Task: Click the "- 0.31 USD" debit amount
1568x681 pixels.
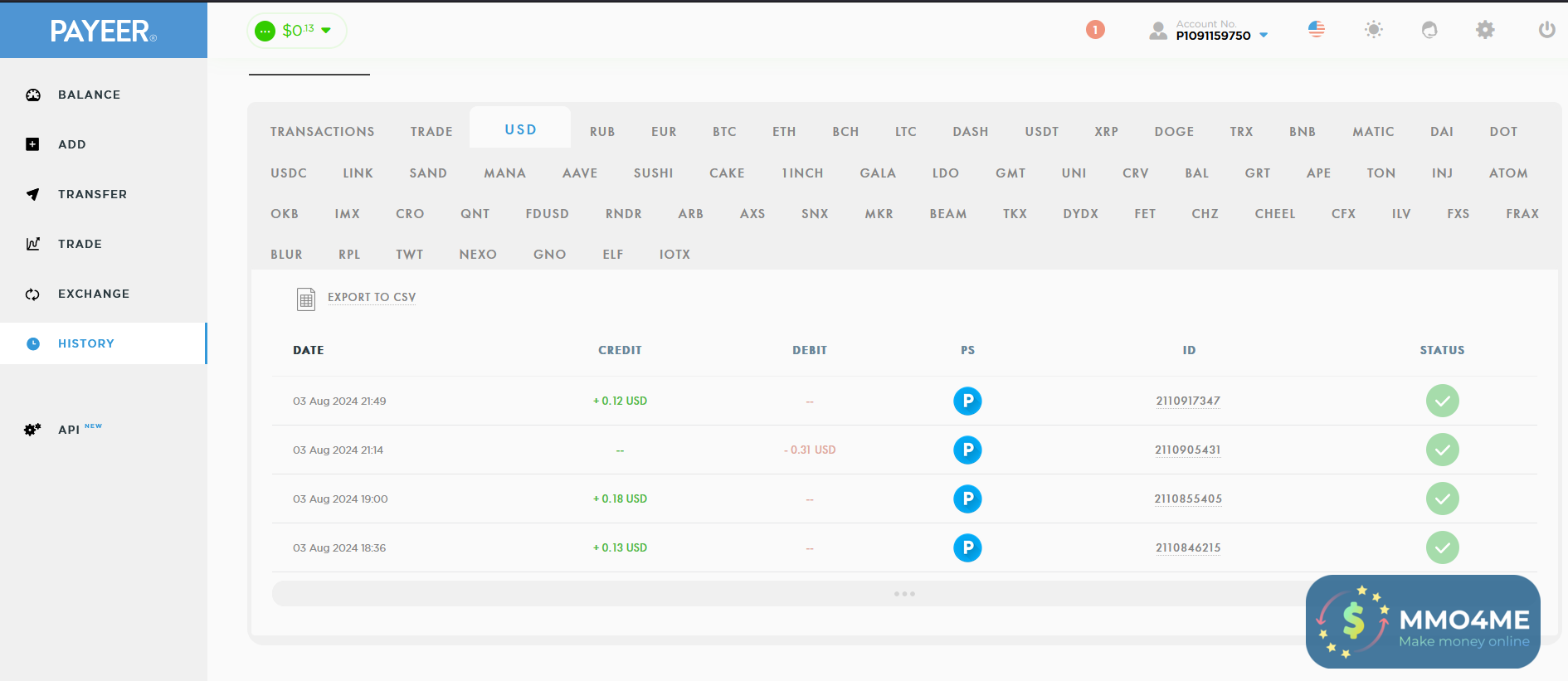Action: point(810,450)
